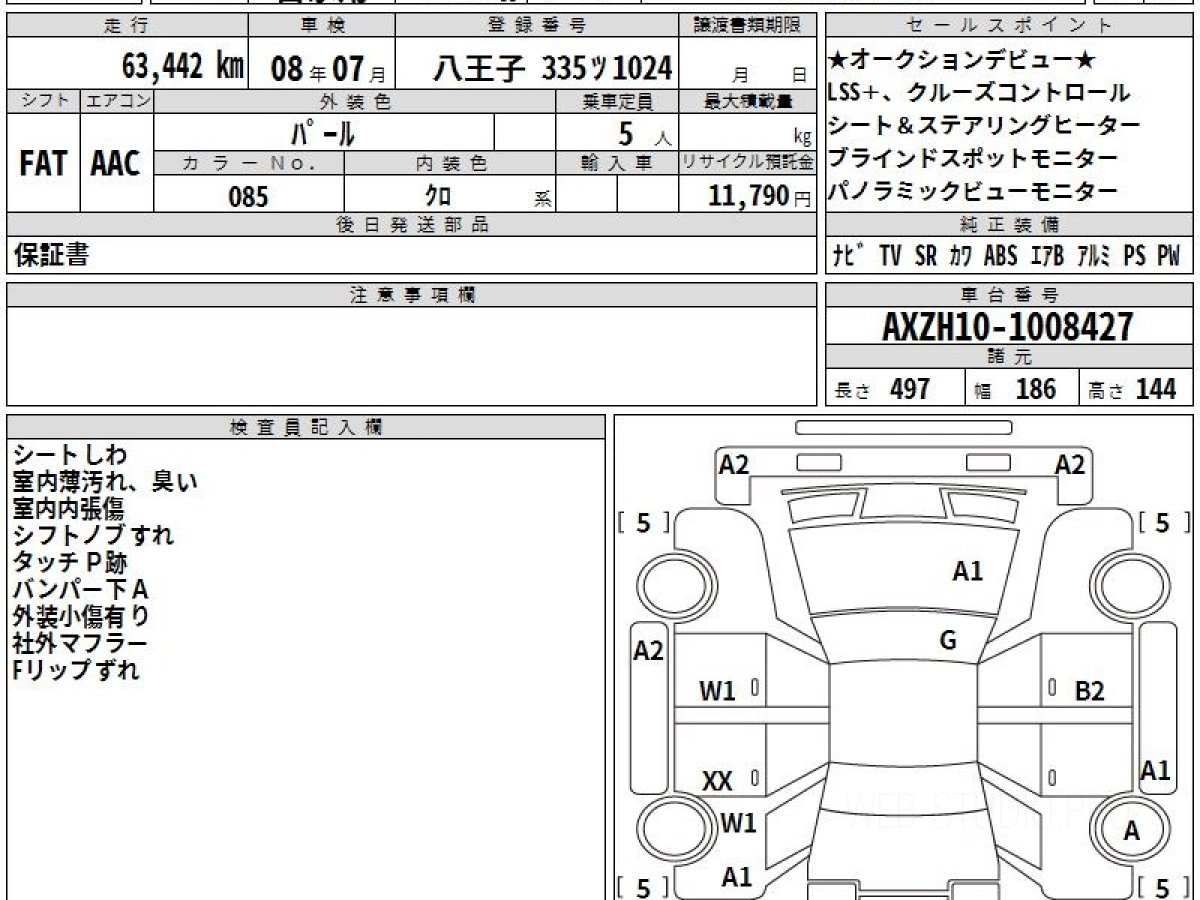Select the inspection date 08年07月
Viewport: 1200px width, 900px height.
(x=327, y=69)
